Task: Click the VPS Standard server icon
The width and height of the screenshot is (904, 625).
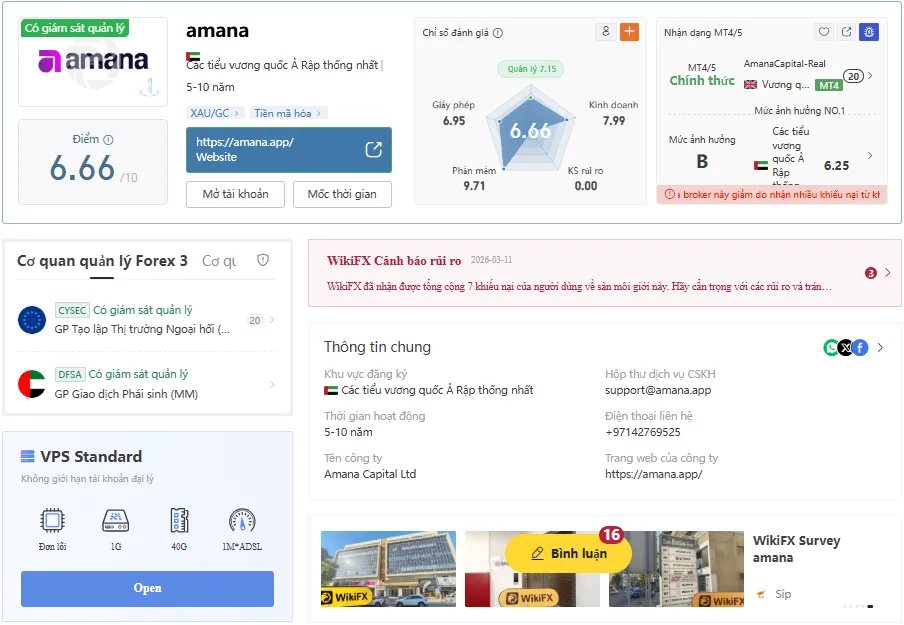Action: pyautogui.click(x=28, y=457)
